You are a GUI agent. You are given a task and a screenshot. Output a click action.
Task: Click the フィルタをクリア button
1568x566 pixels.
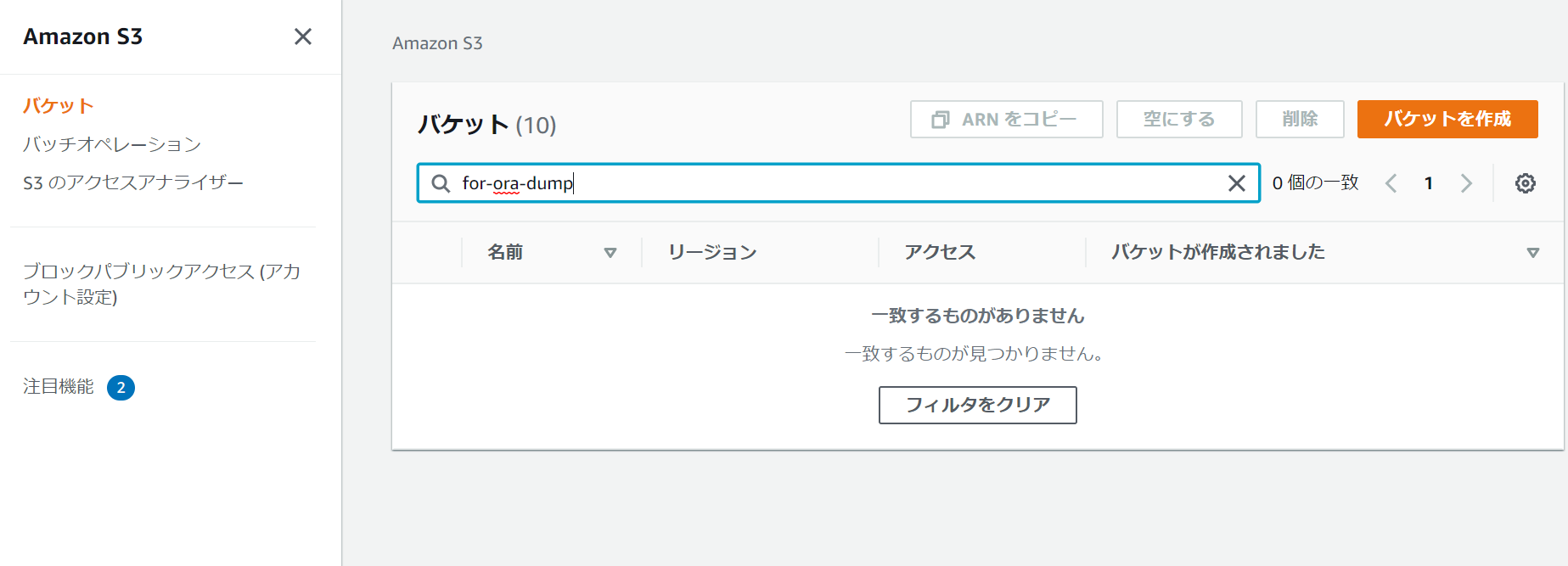coord(978,405)
